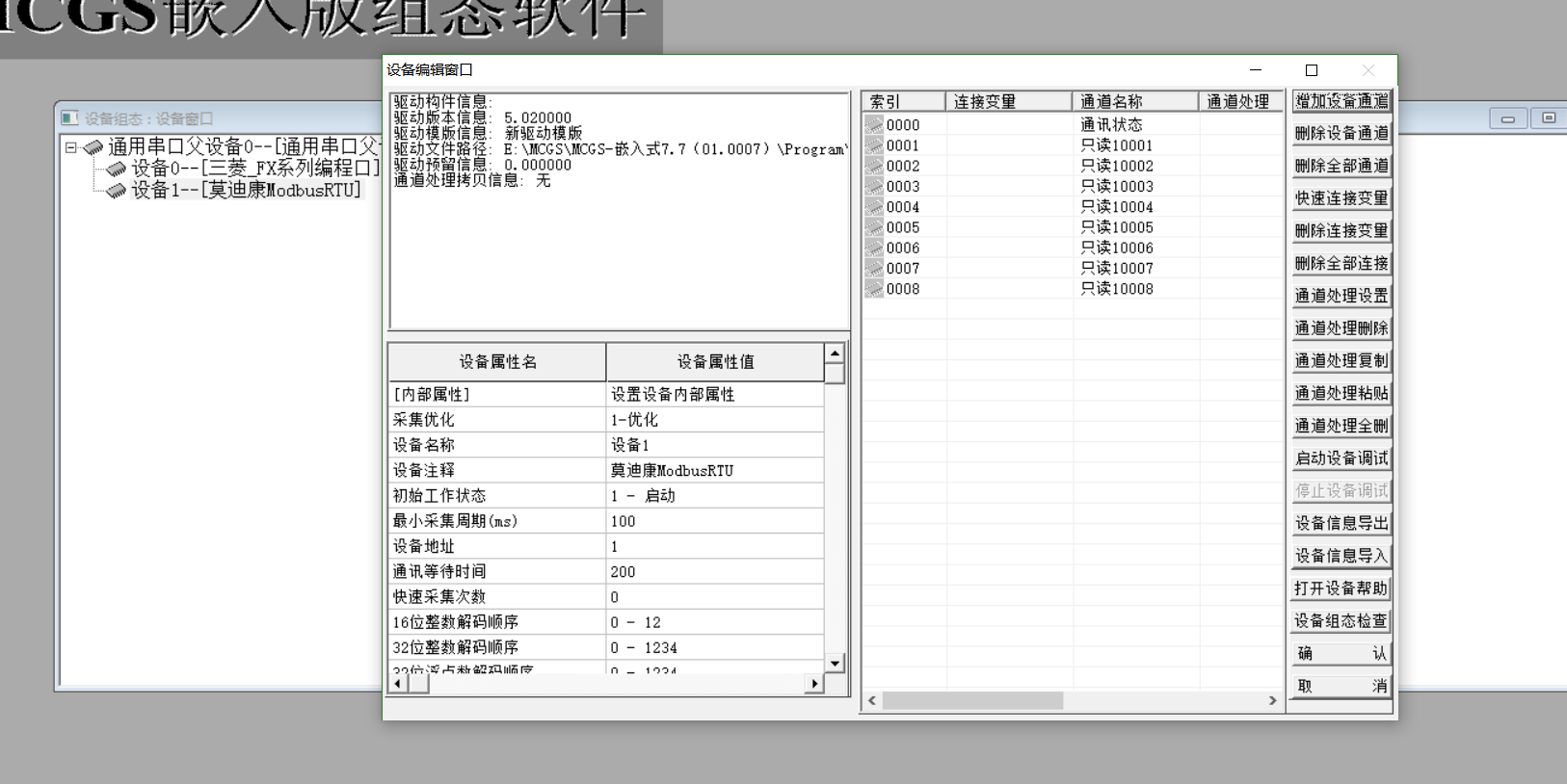Click the channel icon for index 0005
This screenshot has height=784, width=1567.
pyautogui.click(x=874, y=227)
